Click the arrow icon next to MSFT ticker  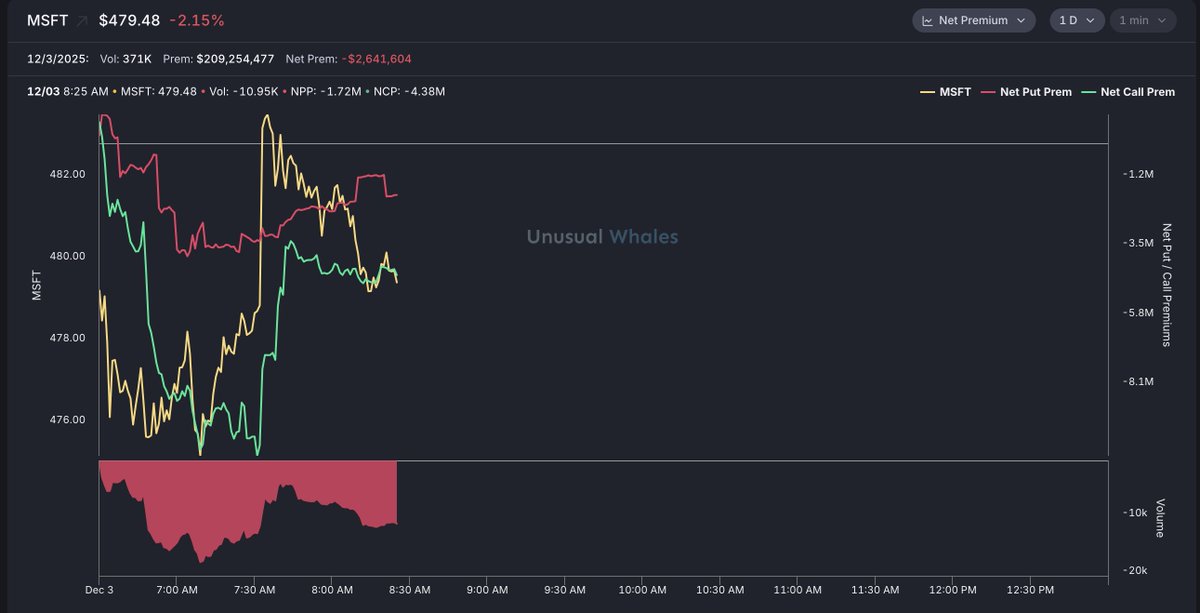click(81, 21)
